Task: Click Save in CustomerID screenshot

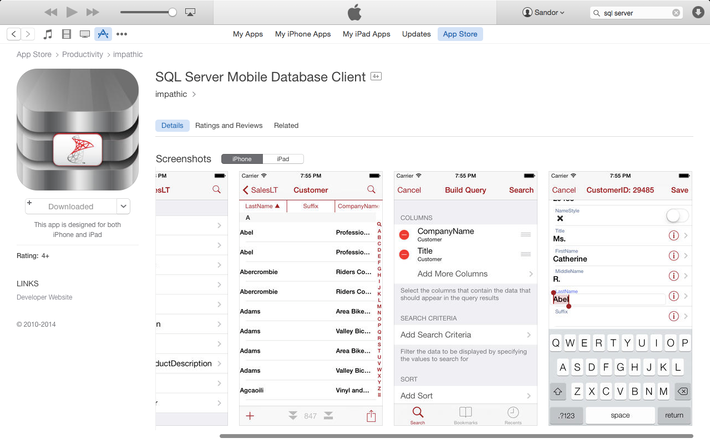Action: coord(679,190)
